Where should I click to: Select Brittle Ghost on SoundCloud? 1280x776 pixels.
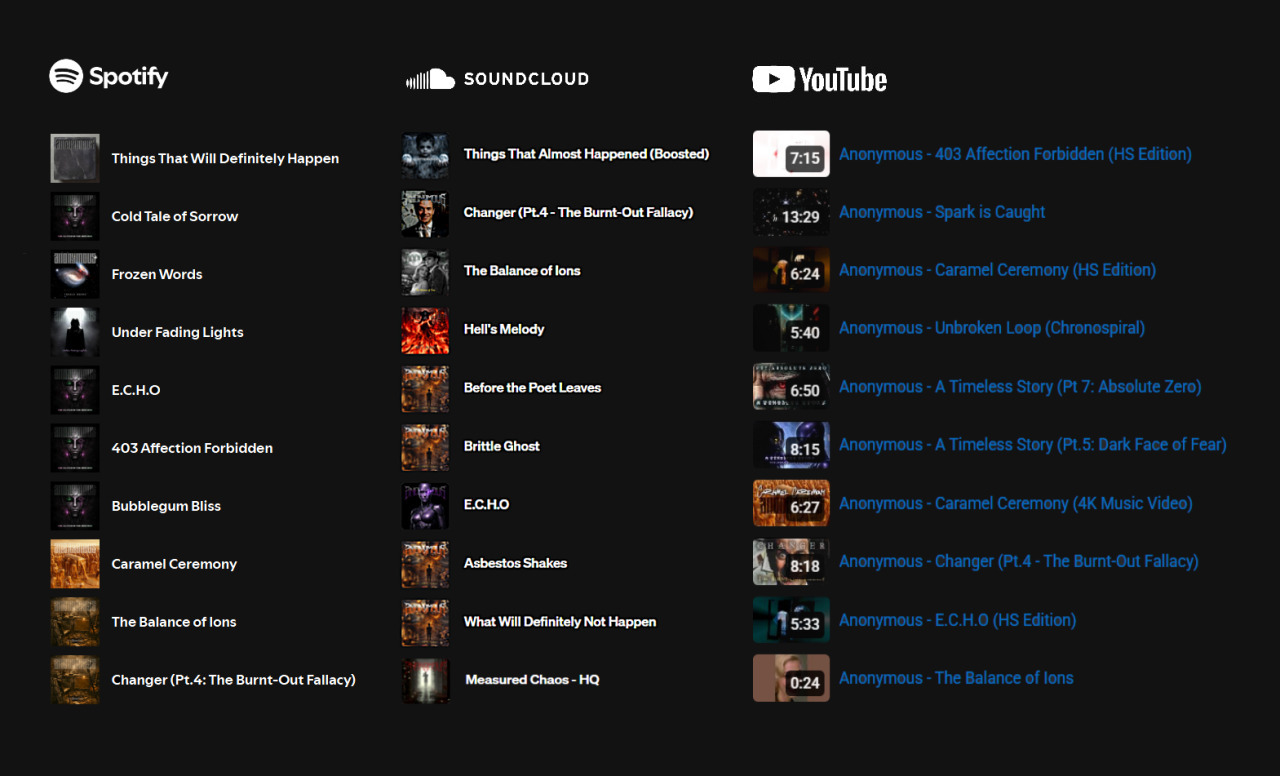point(501,446)
